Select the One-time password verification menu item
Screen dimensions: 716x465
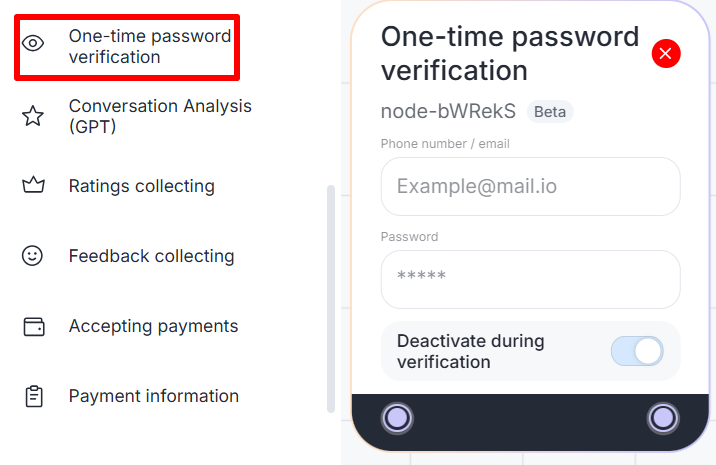click(x=150, y=47)
